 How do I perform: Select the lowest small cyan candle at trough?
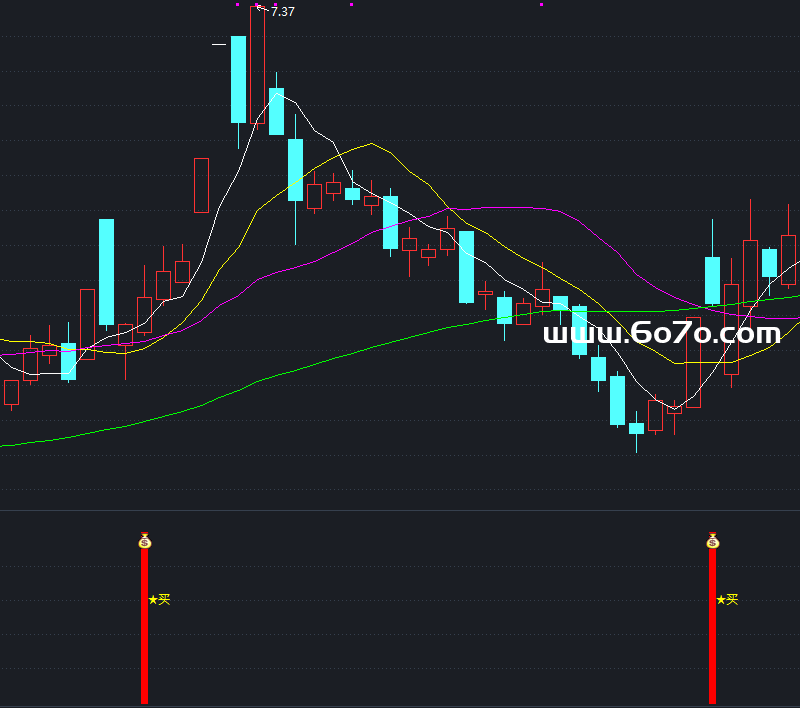(x=636, y=428)
